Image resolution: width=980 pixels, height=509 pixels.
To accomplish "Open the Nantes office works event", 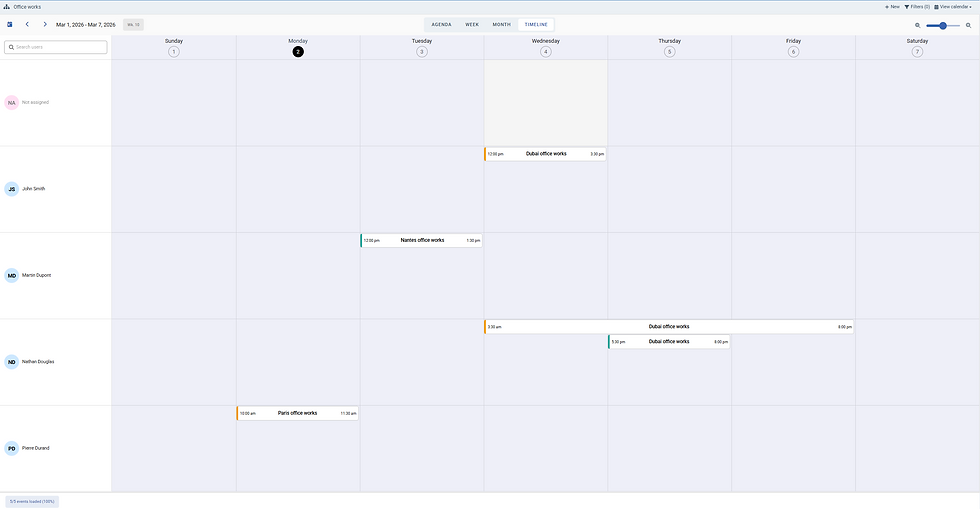I will click(421, 240).
